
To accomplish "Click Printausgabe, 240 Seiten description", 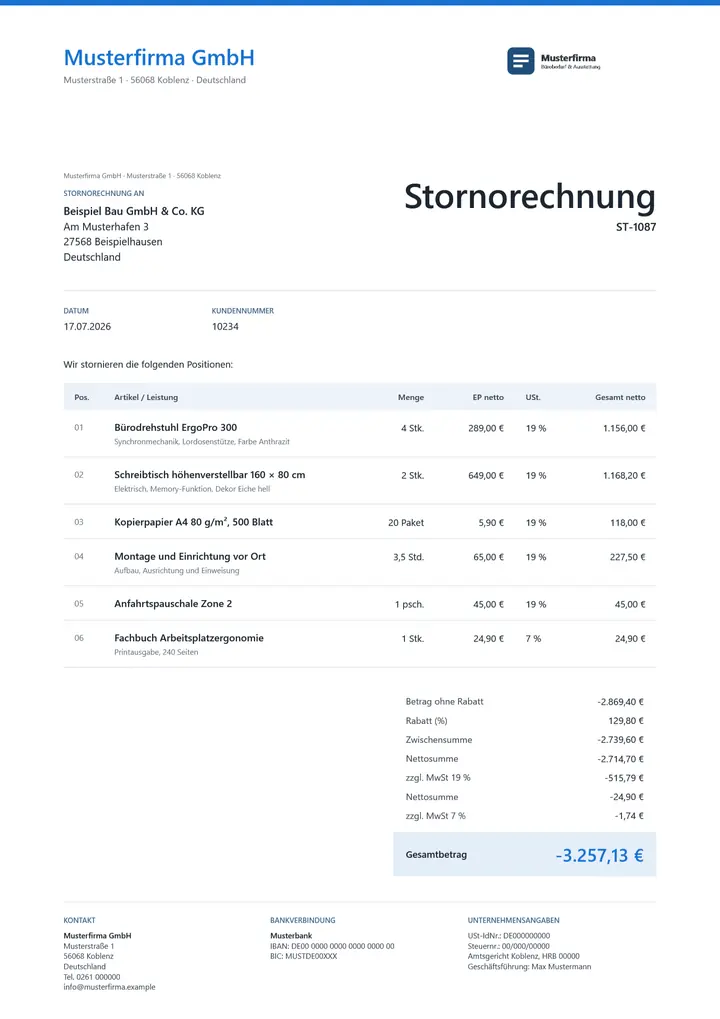I will click(x=156, y=652).
